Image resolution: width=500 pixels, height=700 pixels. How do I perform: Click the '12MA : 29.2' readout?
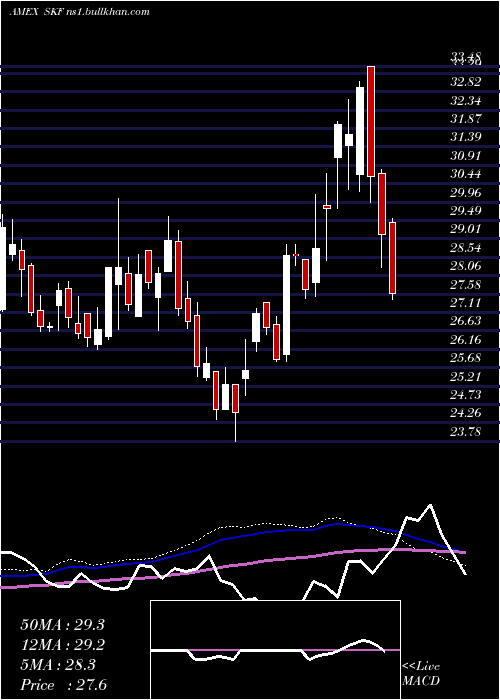[62, 645]
